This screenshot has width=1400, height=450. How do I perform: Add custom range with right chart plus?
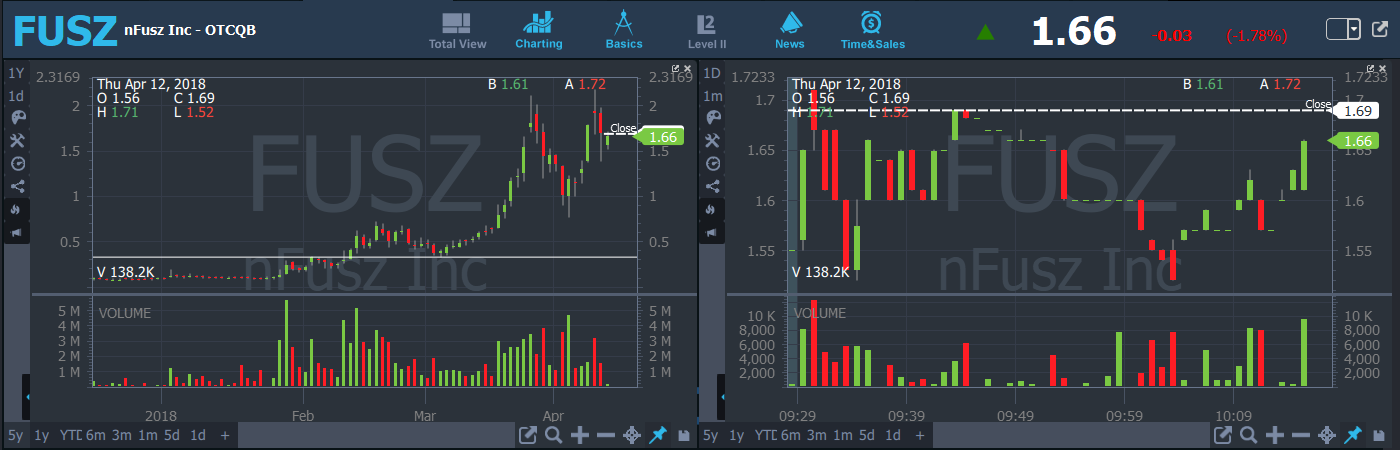921,435
